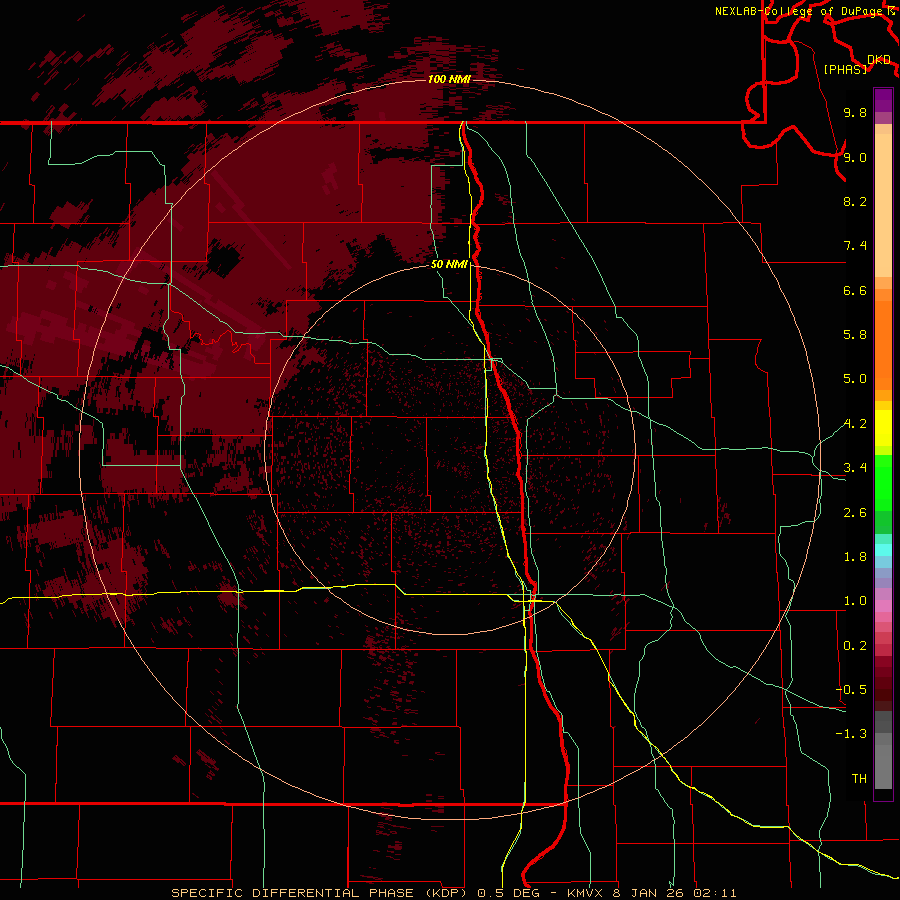The image size is (900, 900).
Task: Click the 50 NMI range ring label
Action: (x=449, y=264)
